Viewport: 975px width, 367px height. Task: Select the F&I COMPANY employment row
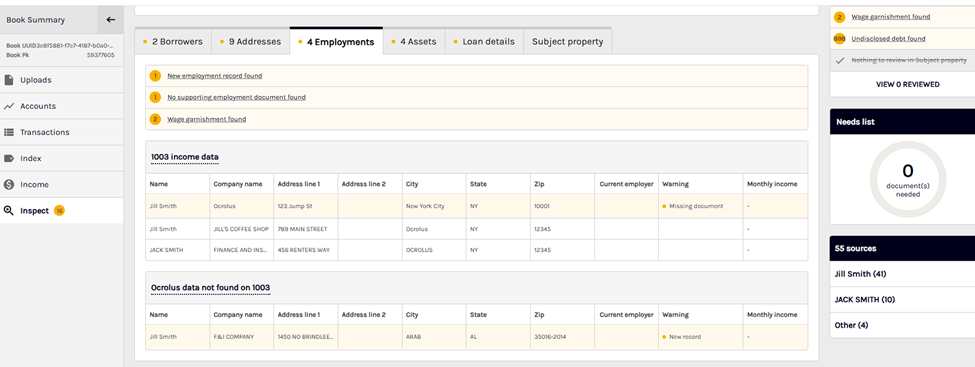476,337
